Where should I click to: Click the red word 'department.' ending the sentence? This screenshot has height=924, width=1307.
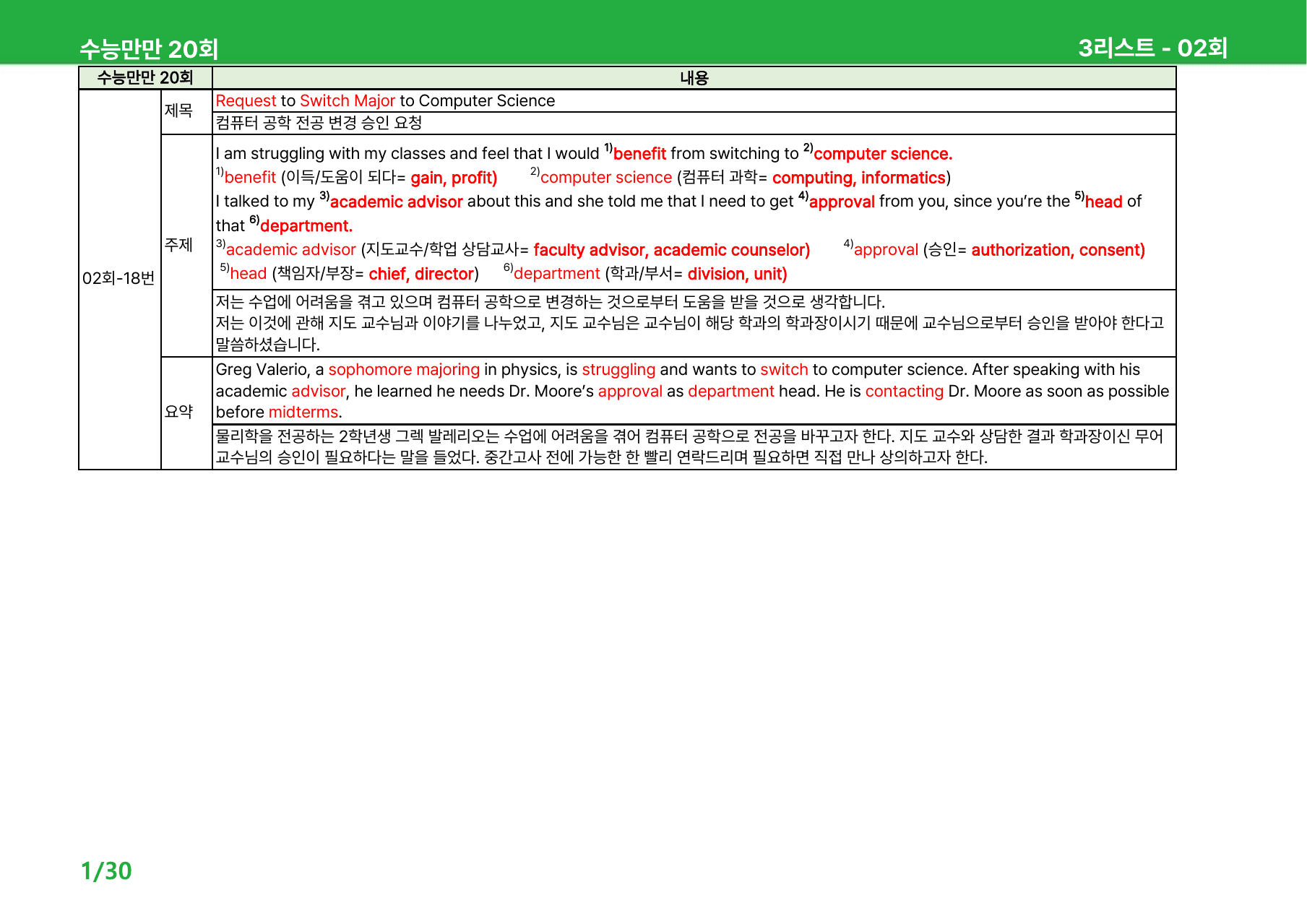pos(306,226)
